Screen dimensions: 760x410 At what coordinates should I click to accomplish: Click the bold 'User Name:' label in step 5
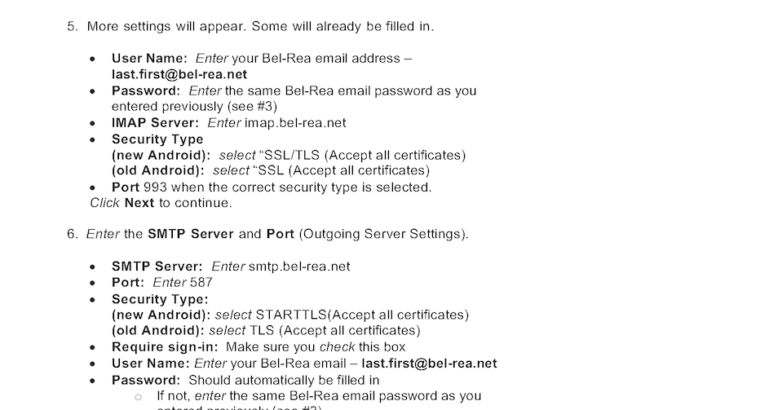click(x=149, y=59)
